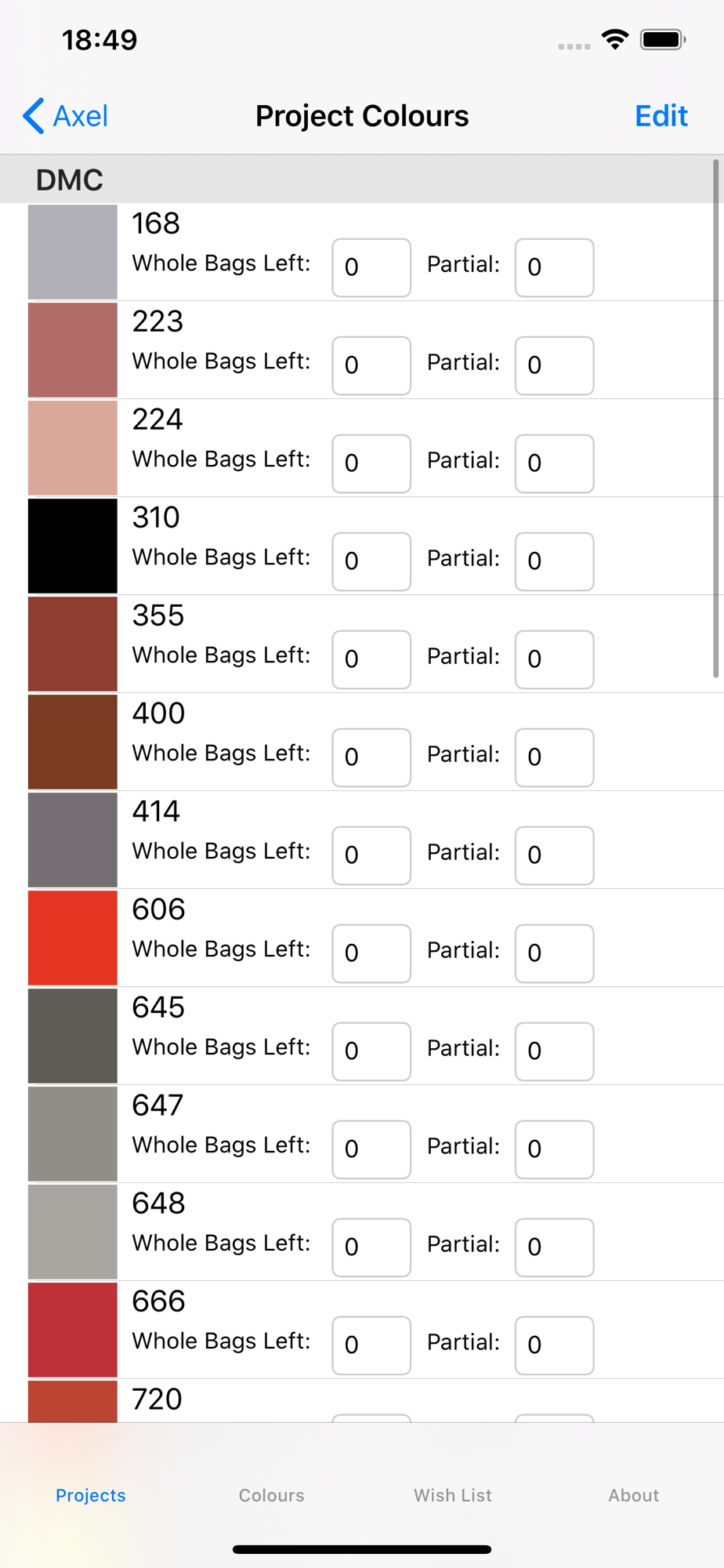Viewport: 724px width, 1568px height.
Task: Tap the 648 colour row label
Action: point(158,1203)
